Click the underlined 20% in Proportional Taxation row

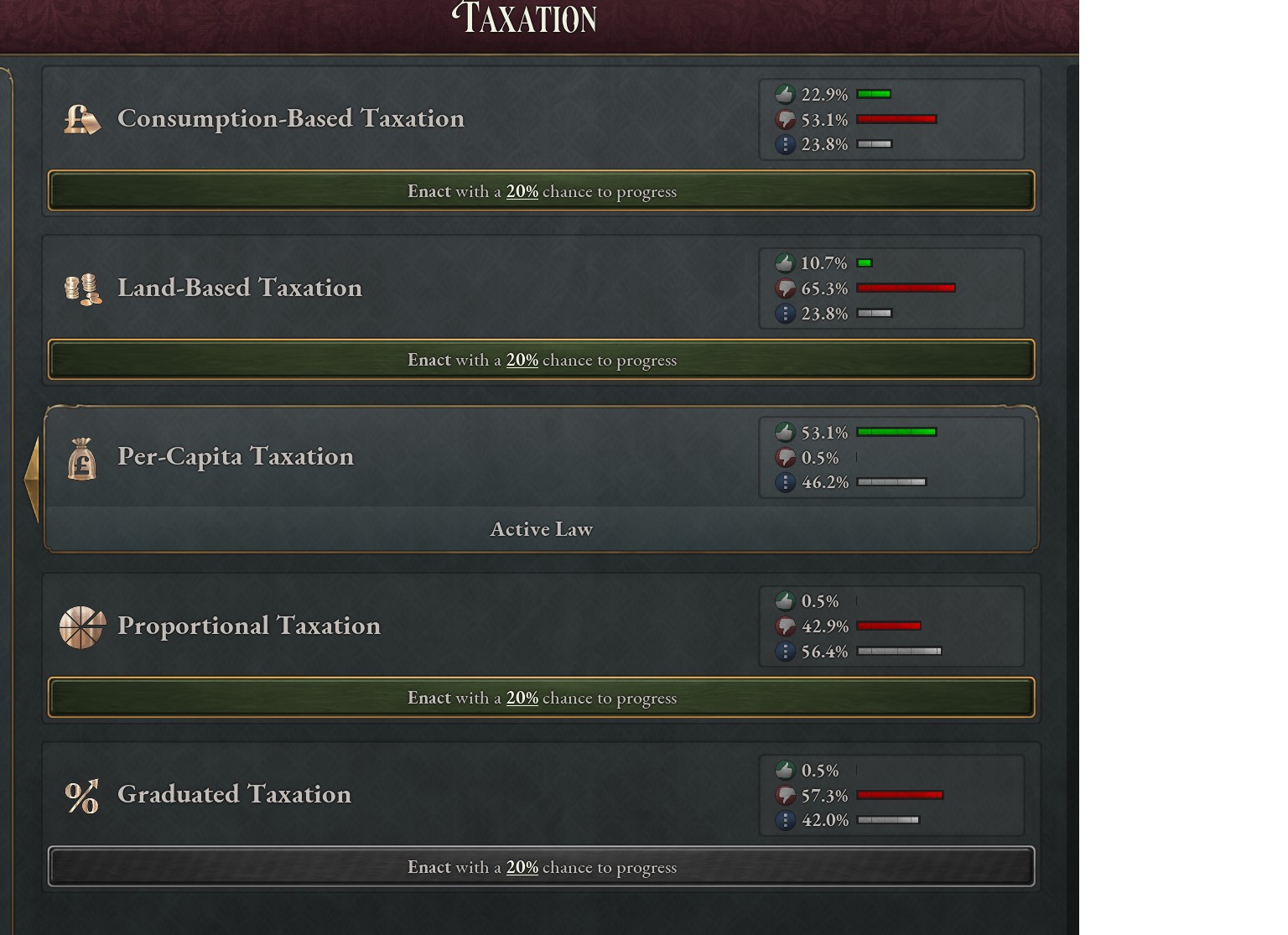coord(522,698)
